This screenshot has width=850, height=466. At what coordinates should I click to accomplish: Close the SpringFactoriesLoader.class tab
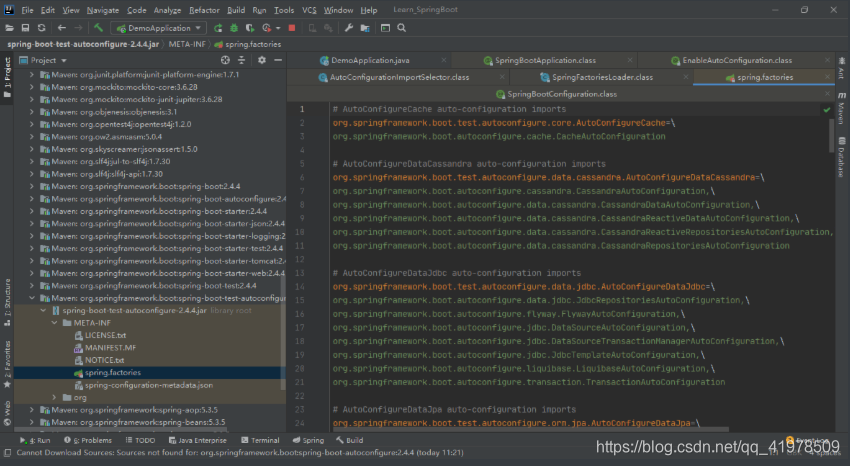pos(686,77)
